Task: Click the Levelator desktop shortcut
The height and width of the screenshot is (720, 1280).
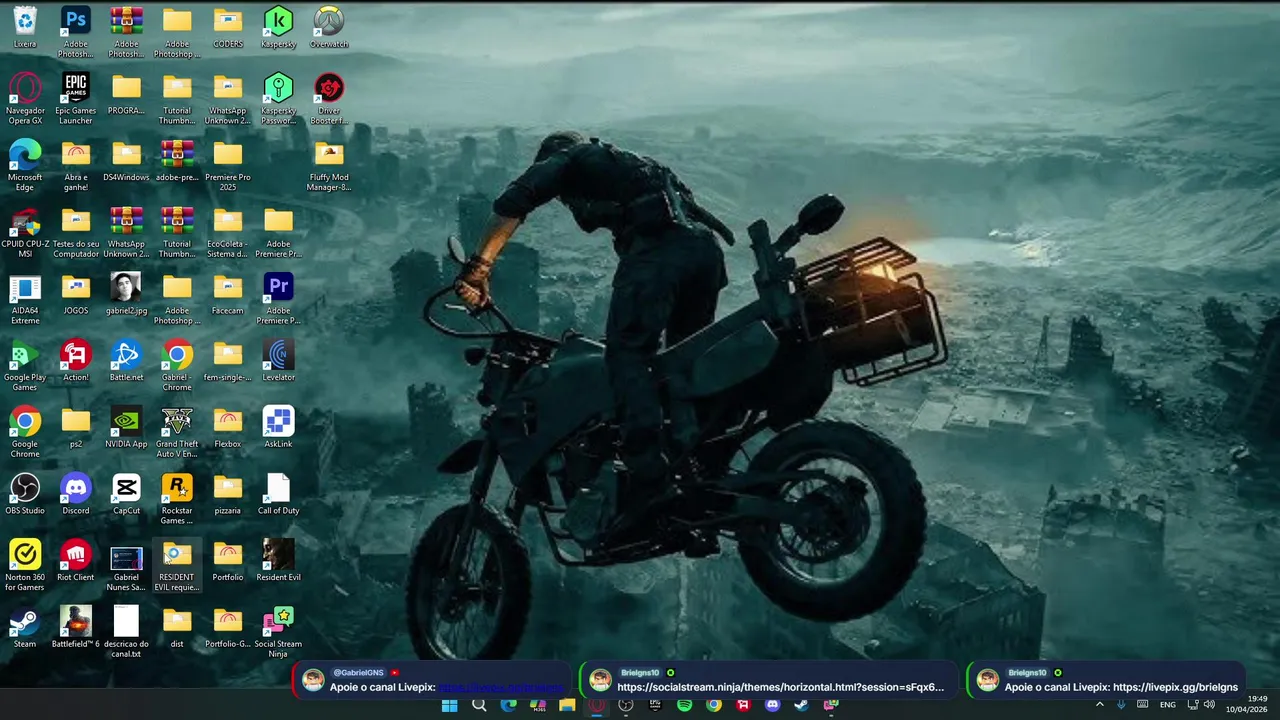Action: pyautogui.click(x=278, y=361)
